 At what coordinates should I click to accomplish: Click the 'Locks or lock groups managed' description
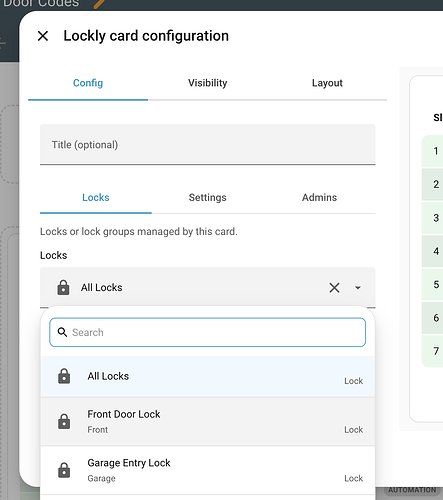[139, 231]
